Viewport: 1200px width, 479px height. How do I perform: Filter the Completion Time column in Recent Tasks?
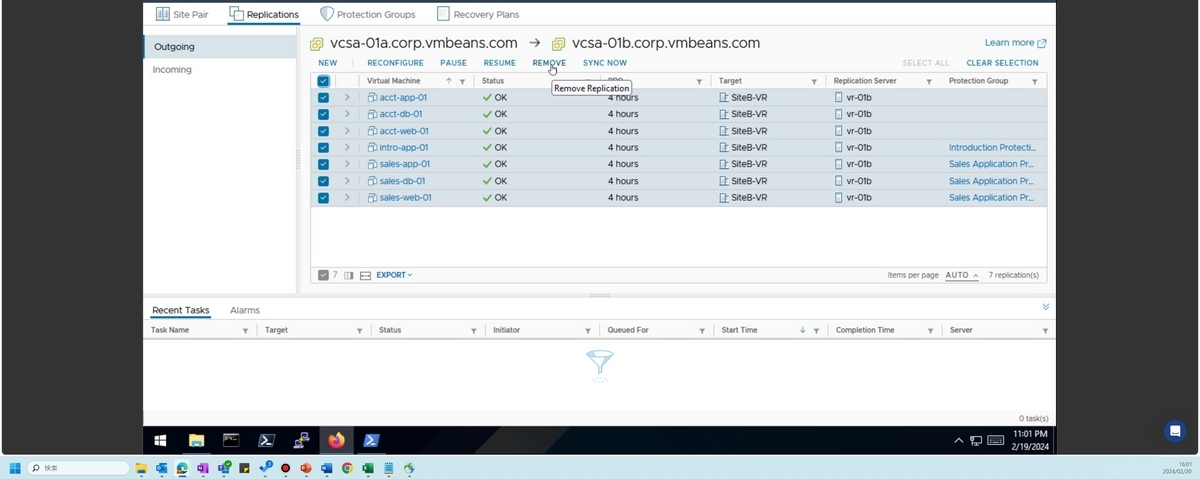pyautogui.click(x=931, y=330)
